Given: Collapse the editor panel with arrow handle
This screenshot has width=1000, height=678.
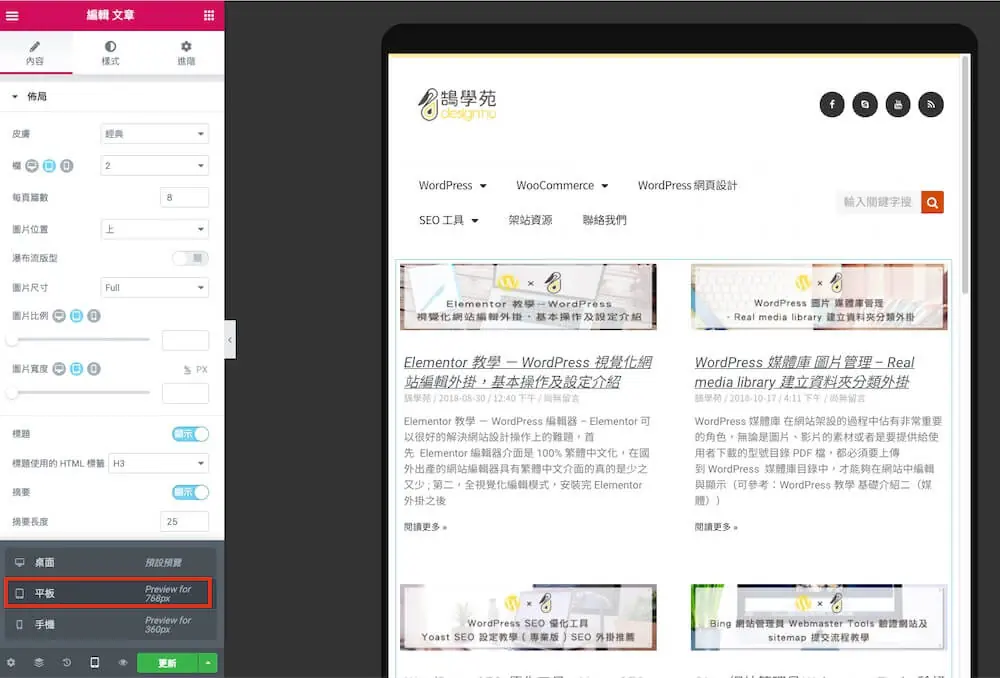Looking at the screenshot, I should pyautogui.click(x=230, y=340).
